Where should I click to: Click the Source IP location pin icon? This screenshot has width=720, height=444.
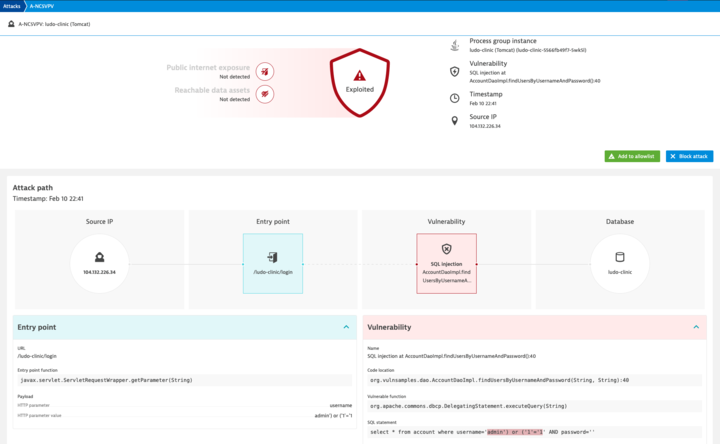(455, 120)
